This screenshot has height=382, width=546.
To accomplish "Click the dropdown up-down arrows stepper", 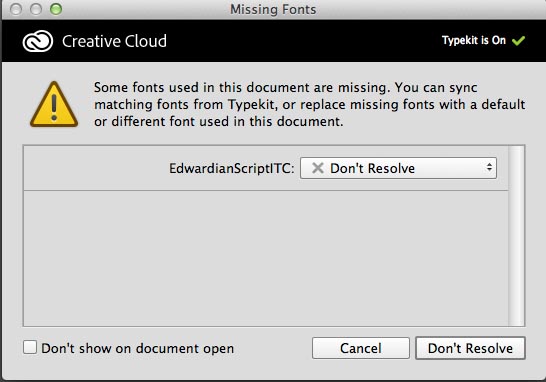I will click(x=489, y=167).
